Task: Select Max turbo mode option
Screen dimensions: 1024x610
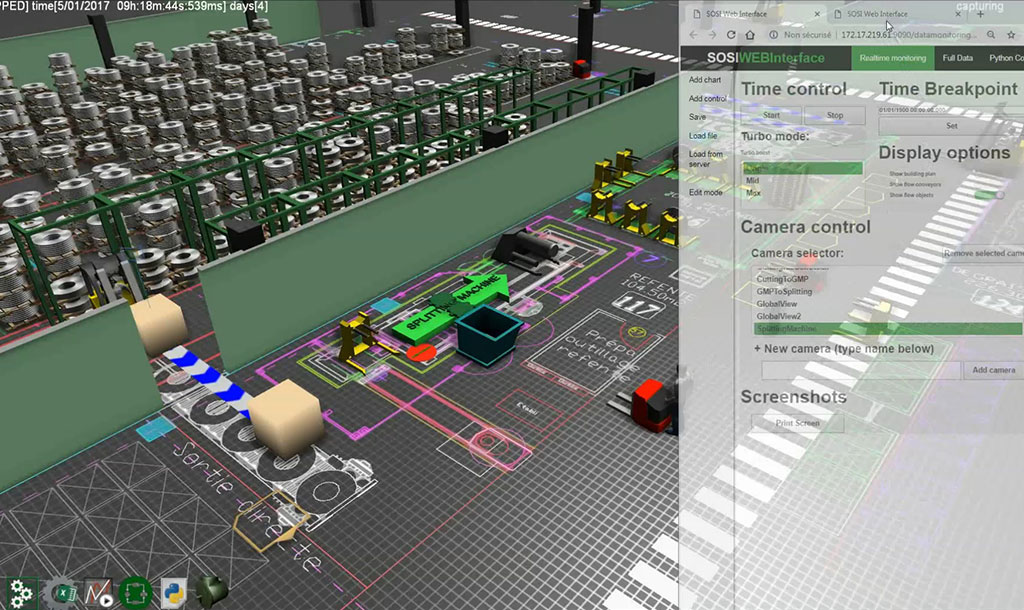Action: click(x=753, y=192)
